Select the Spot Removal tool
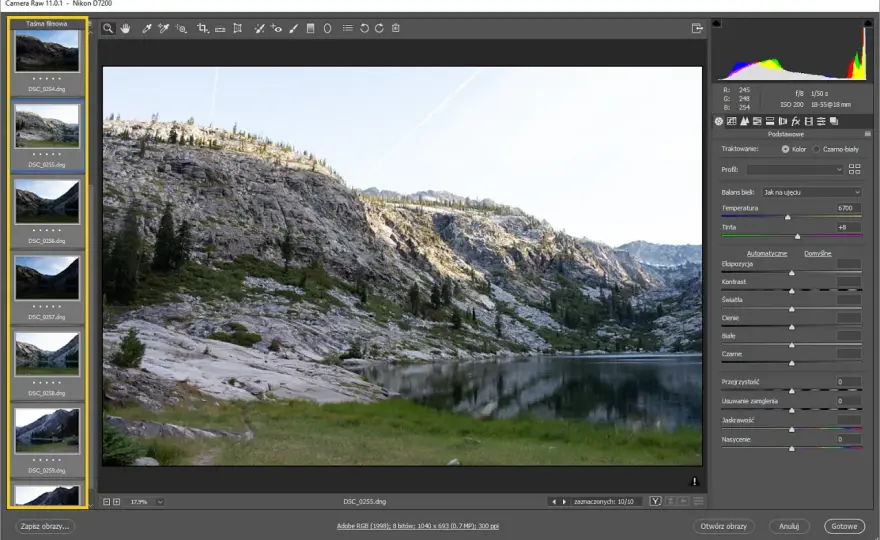The height and width of the screenshot is (540, 880). [x=259, y=28]
